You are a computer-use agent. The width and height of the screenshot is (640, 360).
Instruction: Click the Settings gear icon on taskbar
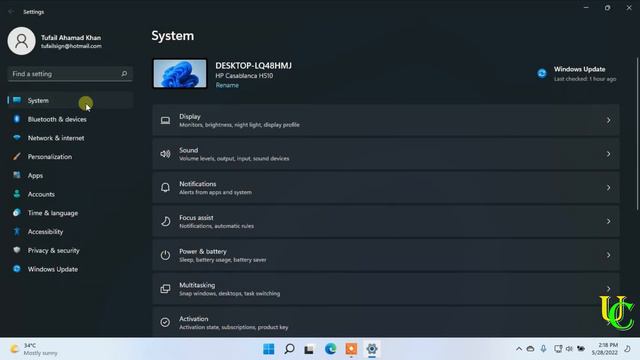371,349
